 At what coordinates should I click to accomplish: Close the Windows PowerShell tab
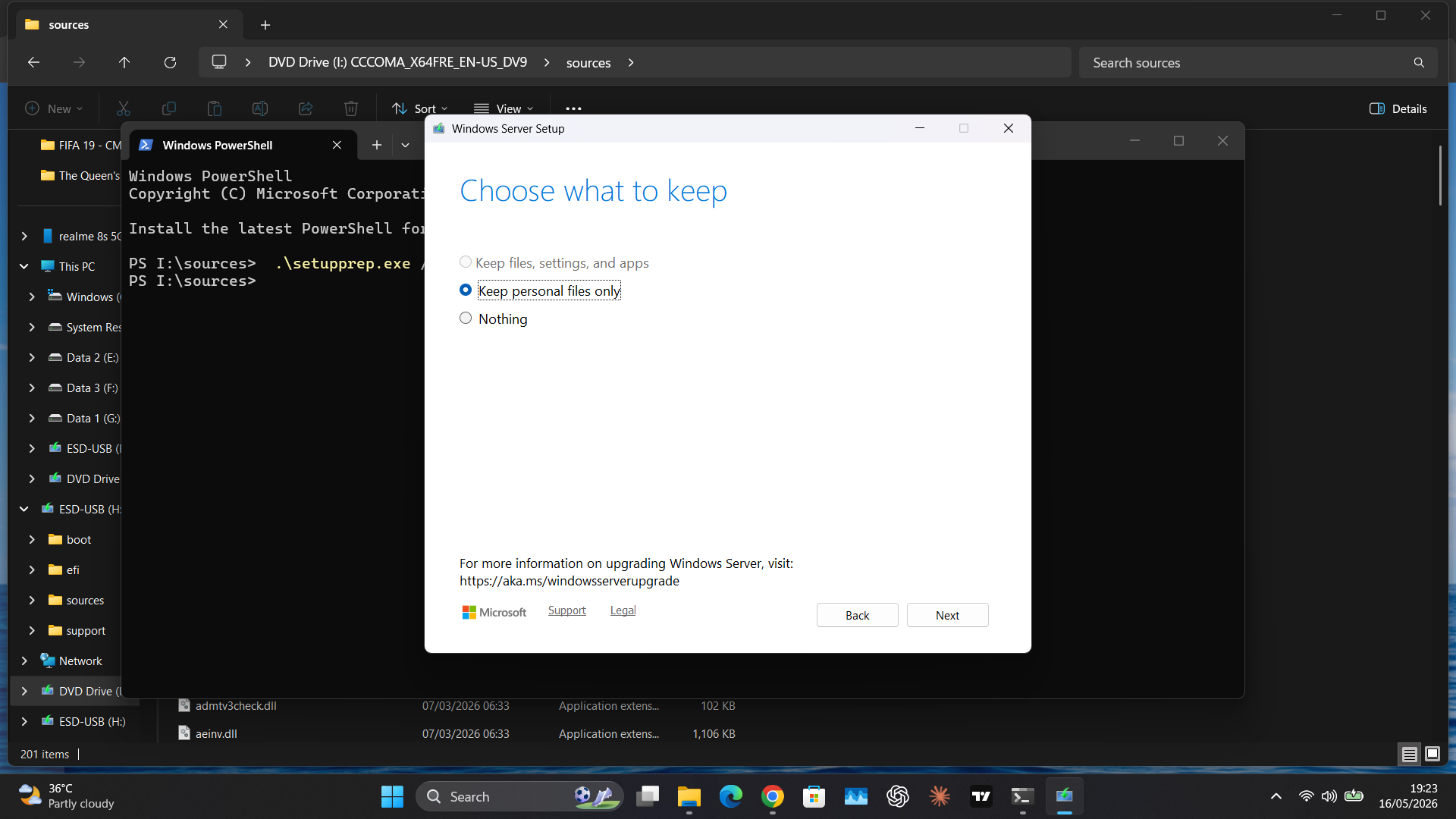(x=337, y=145)
